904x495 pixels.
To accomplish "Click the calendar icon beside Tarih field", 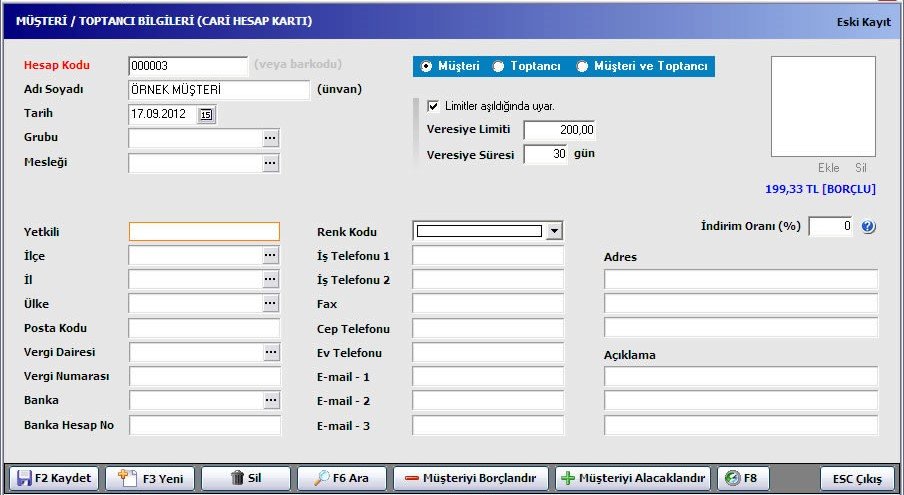I will tap(206, 115).
